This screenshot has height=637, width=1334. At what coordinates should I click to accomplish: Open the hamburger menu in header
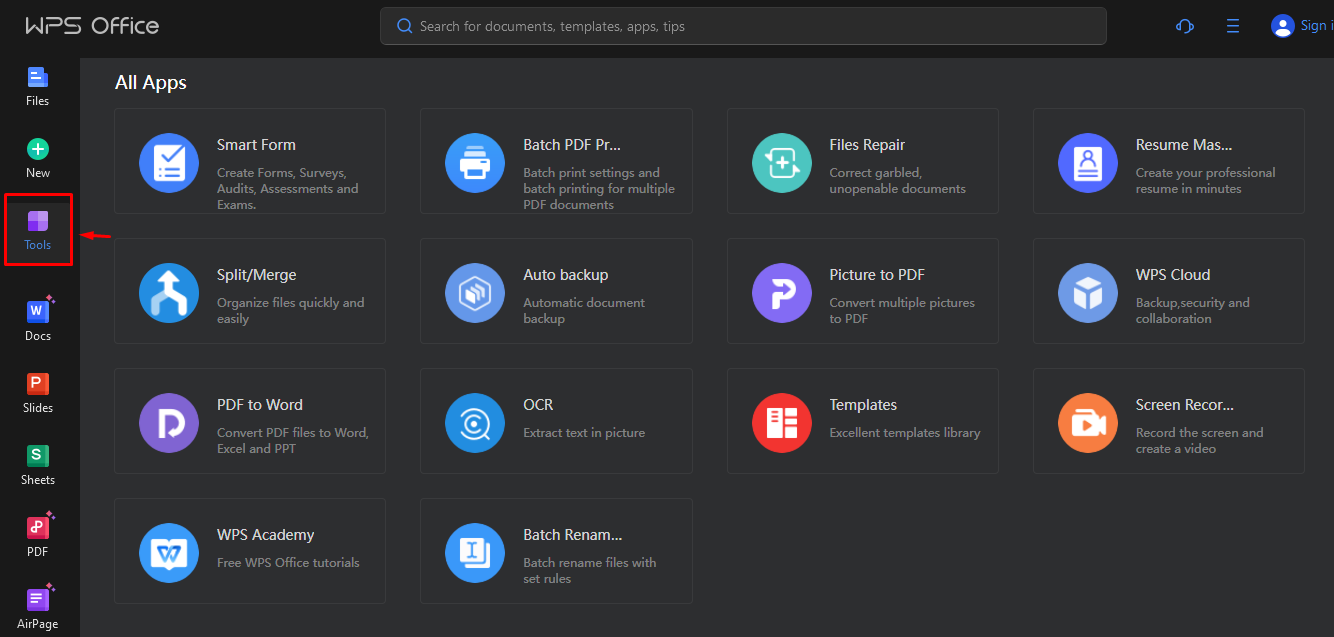[1233, 26]
